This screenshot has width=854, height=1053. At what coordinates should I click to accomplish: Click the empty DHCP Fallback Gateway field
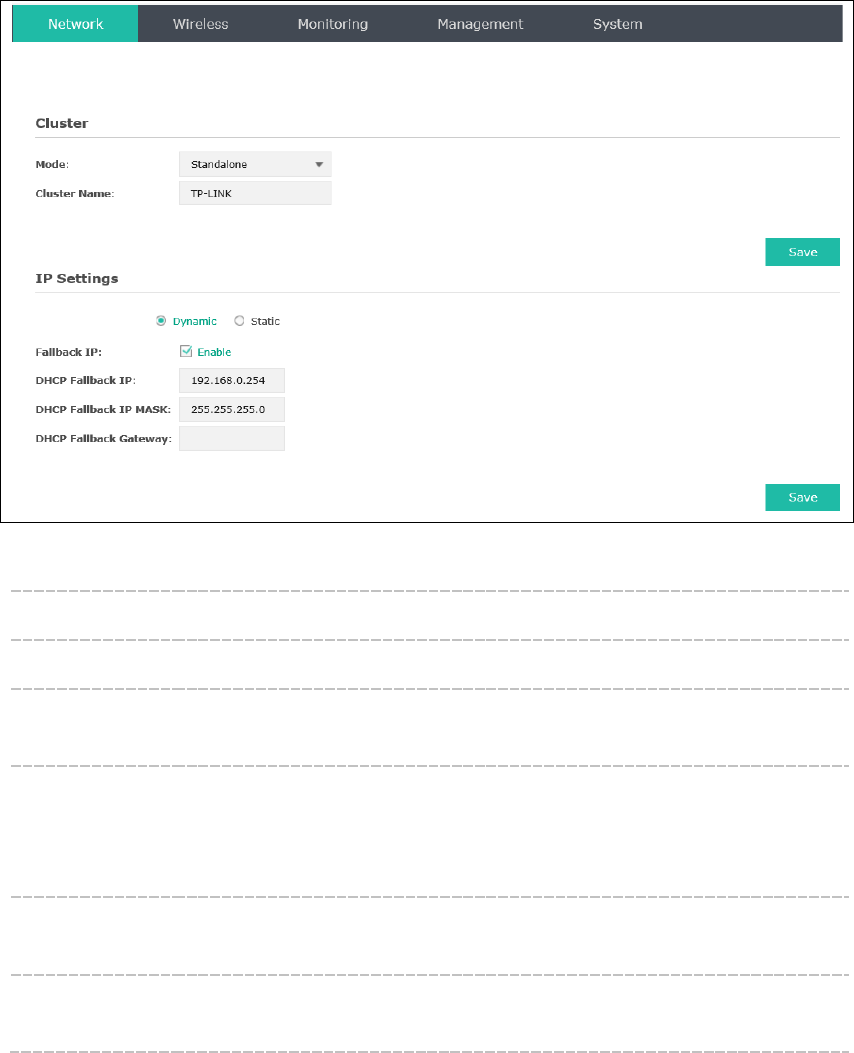tap(232, 439)
